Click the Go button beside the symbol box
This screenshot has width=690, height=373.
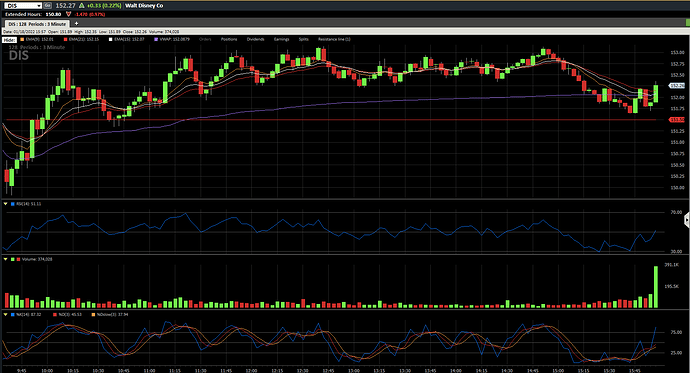click(48, 6)
